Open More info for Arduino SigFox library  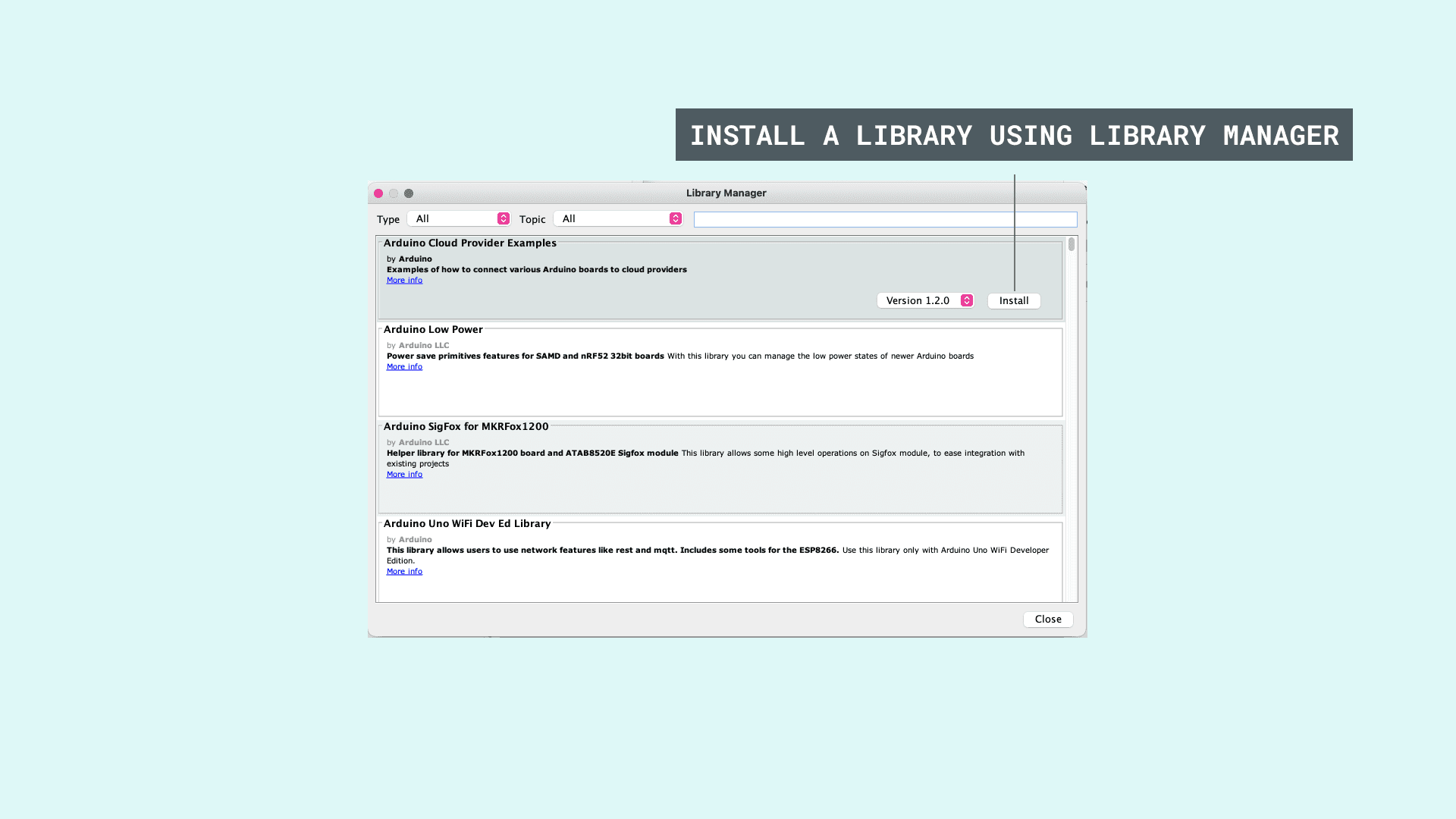(404, 475)
